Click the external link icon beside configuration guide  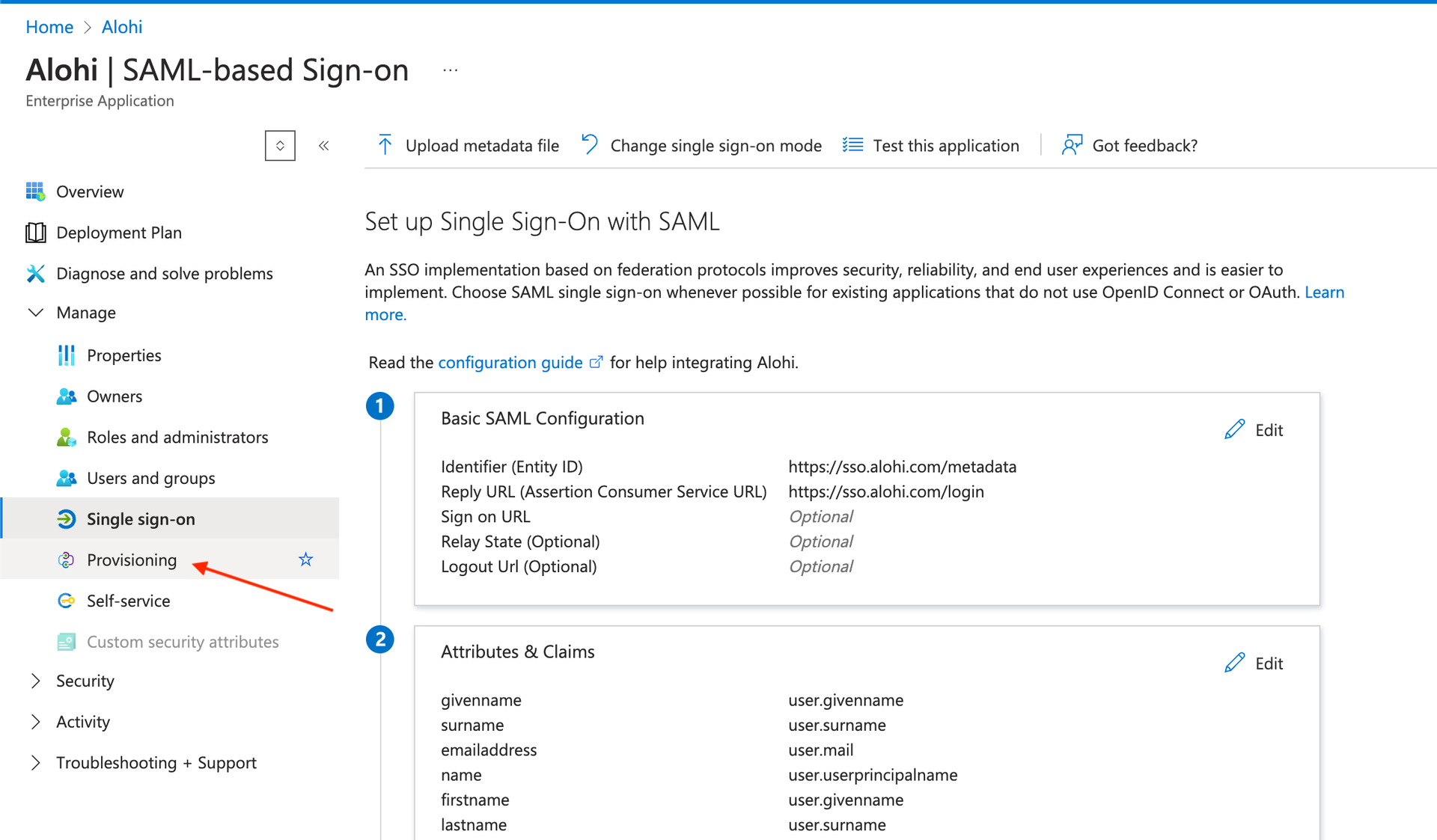596,363
